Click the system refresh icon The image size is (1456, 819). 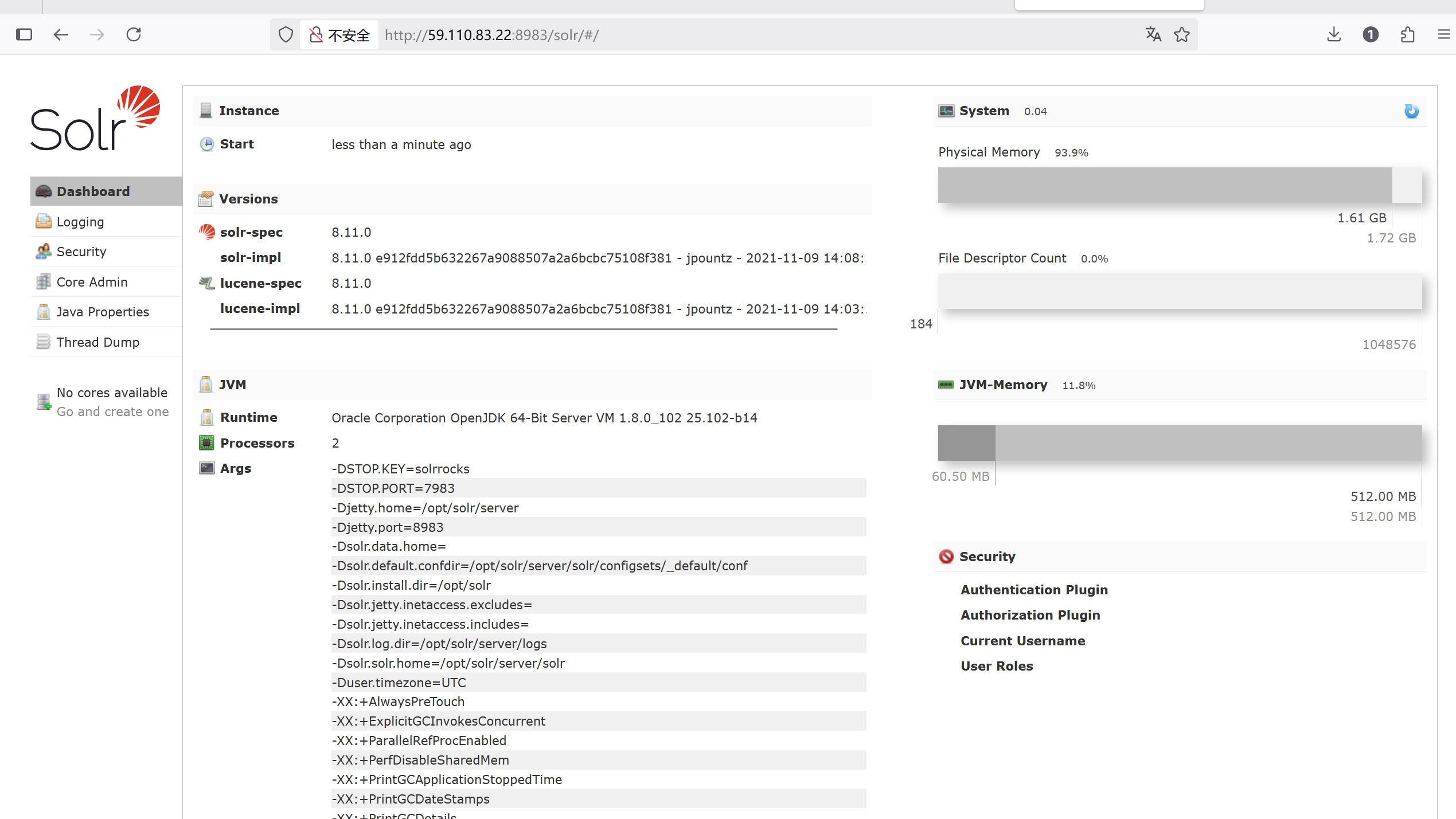[1411, 111]
